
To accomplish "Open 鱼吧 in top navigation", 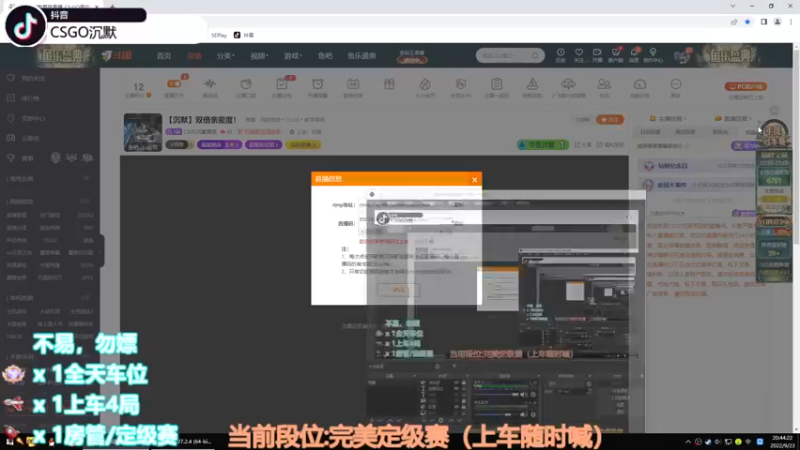I will 325,56.
